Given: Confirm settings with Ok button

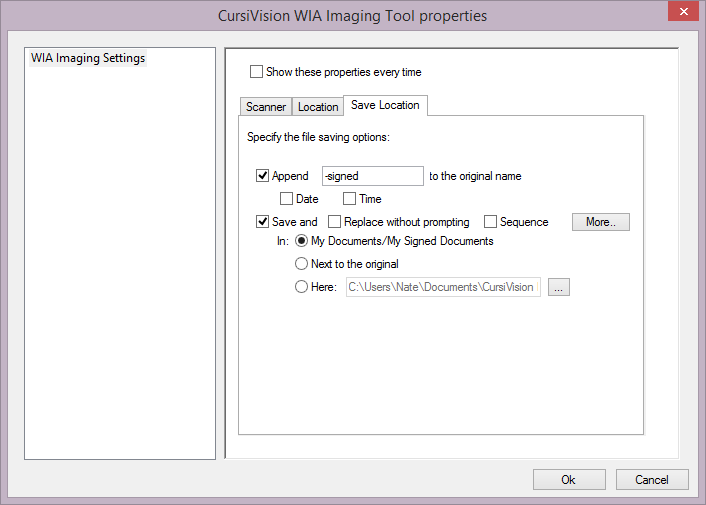Looking at the screenshot, I should click(568, 480).
